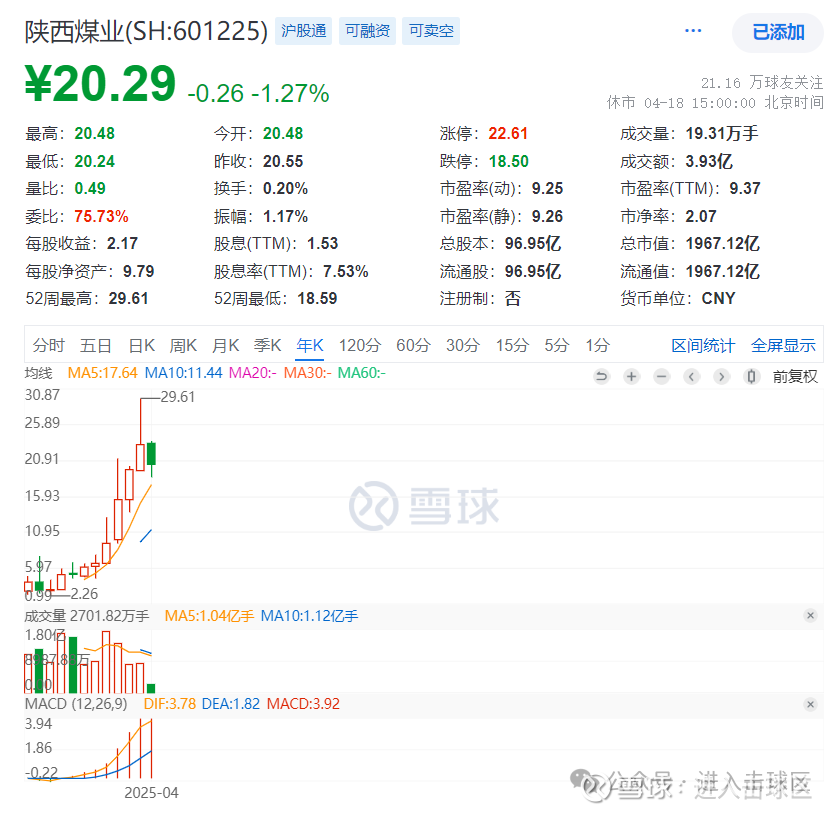
Task: Open the 季K chart tab
Action: point(267,345)
